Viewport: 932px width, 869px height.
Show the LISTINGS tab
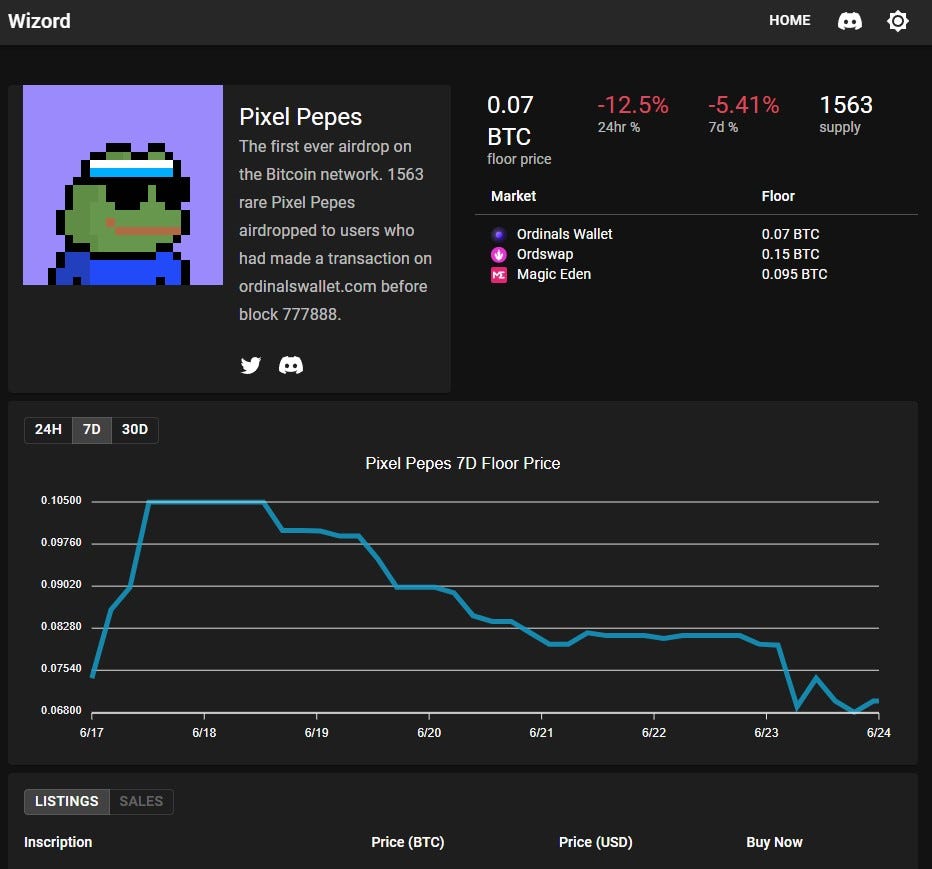pos(67,802)
